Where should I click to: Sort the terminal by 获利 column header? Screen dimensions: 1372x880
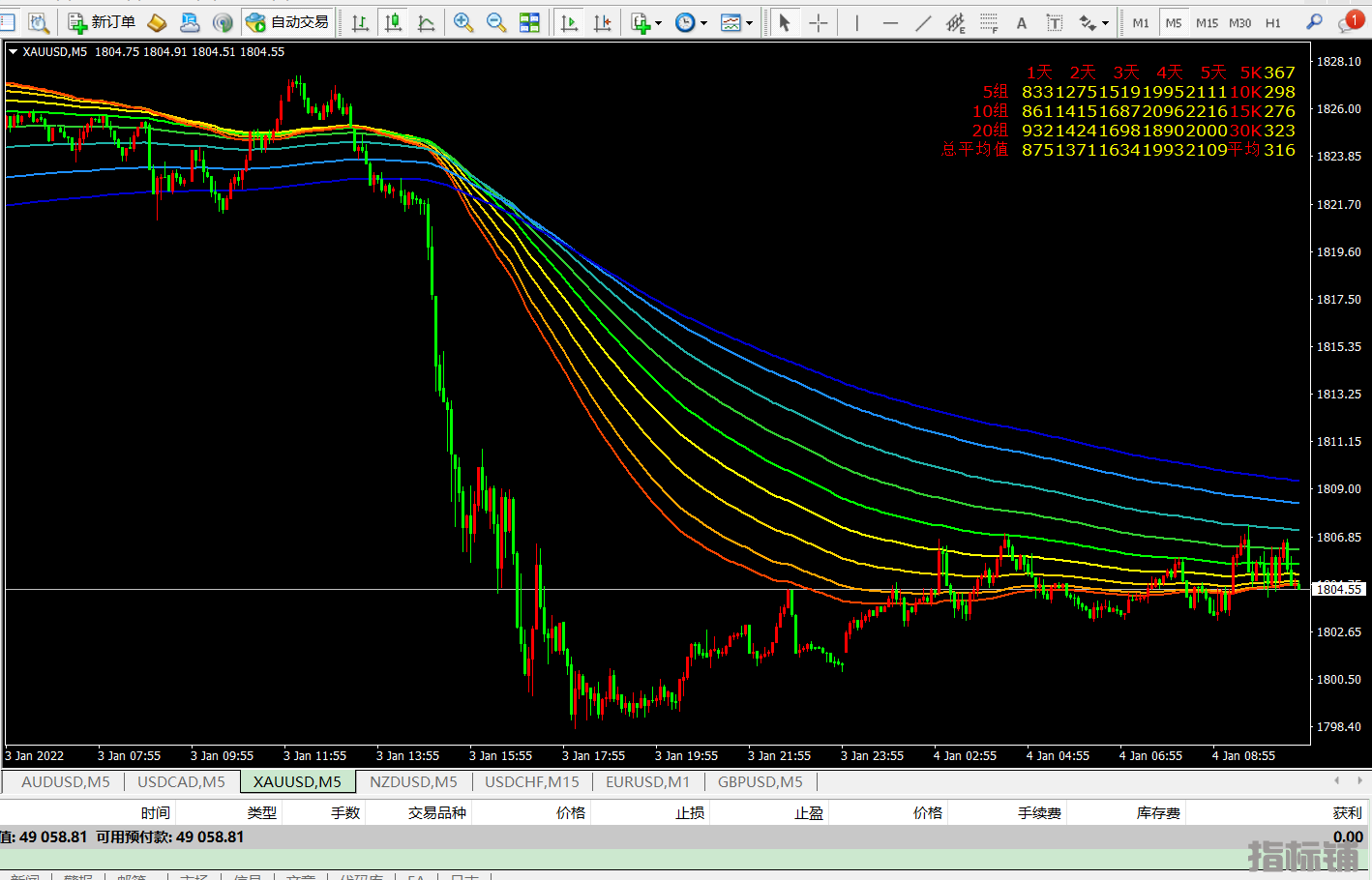pos(1346,812)
